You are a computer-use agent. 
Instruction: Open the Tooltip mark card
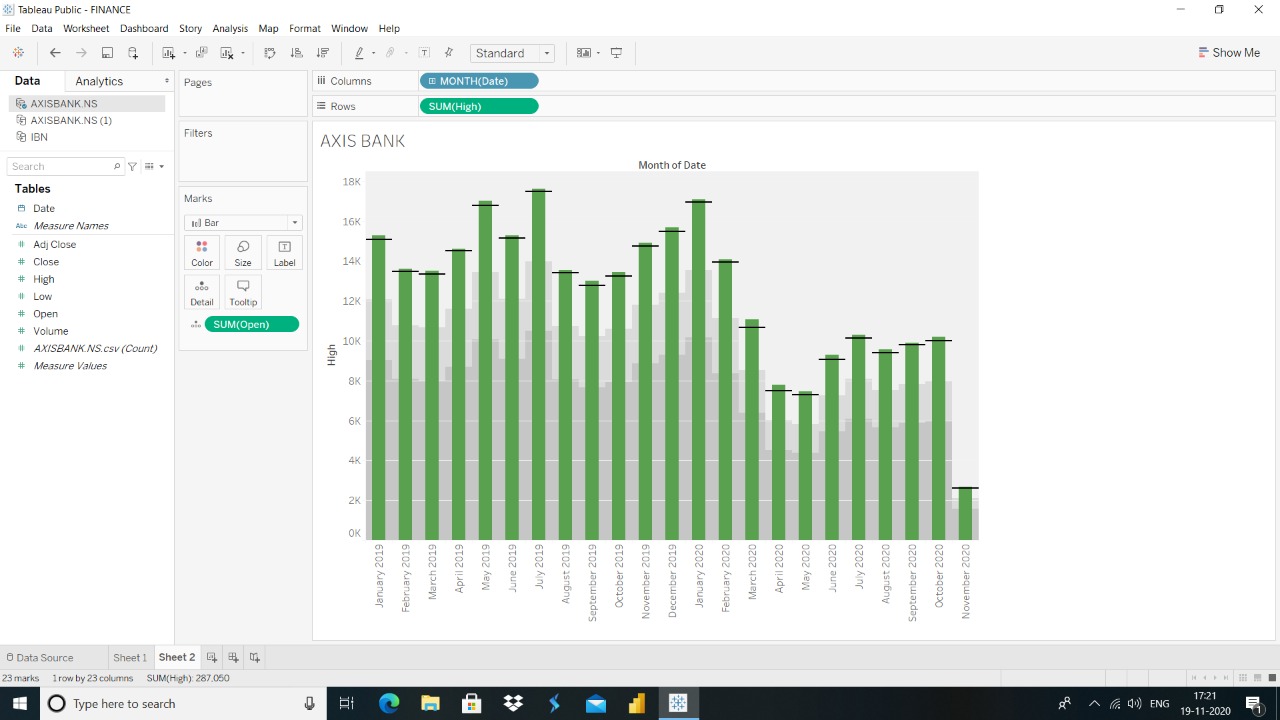coord(243,292)
